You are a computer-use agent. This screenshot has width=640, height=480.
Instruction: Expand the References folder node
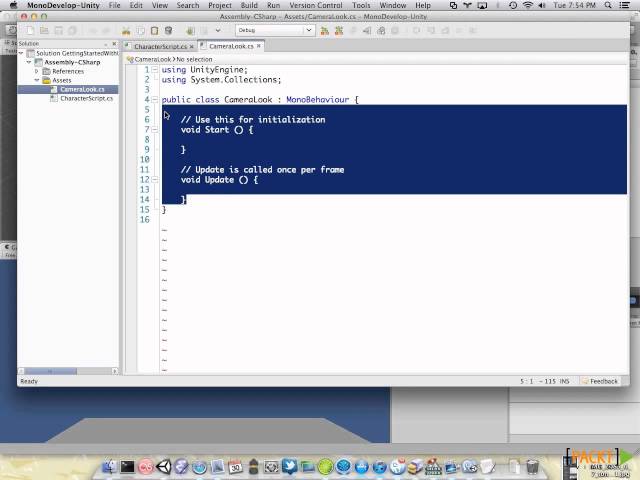[37, 71]
